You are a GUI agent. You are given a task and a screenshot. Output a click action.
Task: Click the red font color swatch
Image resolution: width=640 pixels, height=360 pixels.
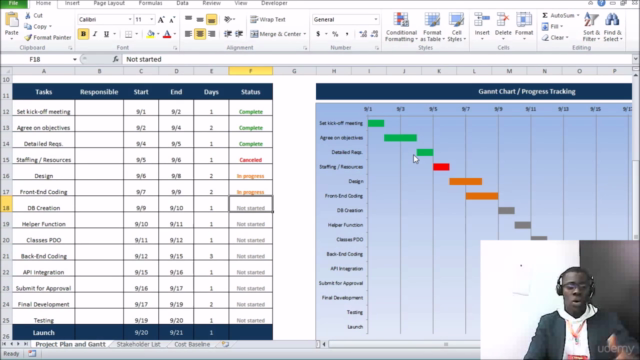point(167,34)
